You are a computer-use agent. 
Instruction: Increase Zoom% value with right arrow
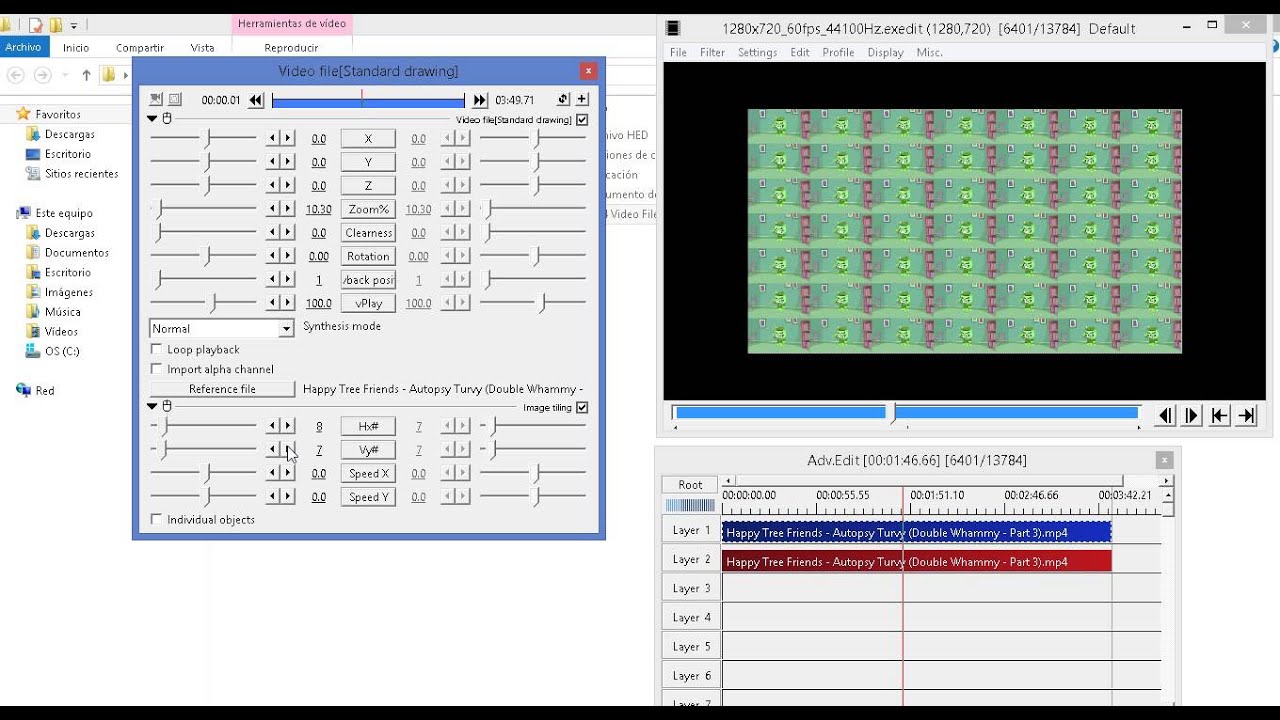click(288, 209)
